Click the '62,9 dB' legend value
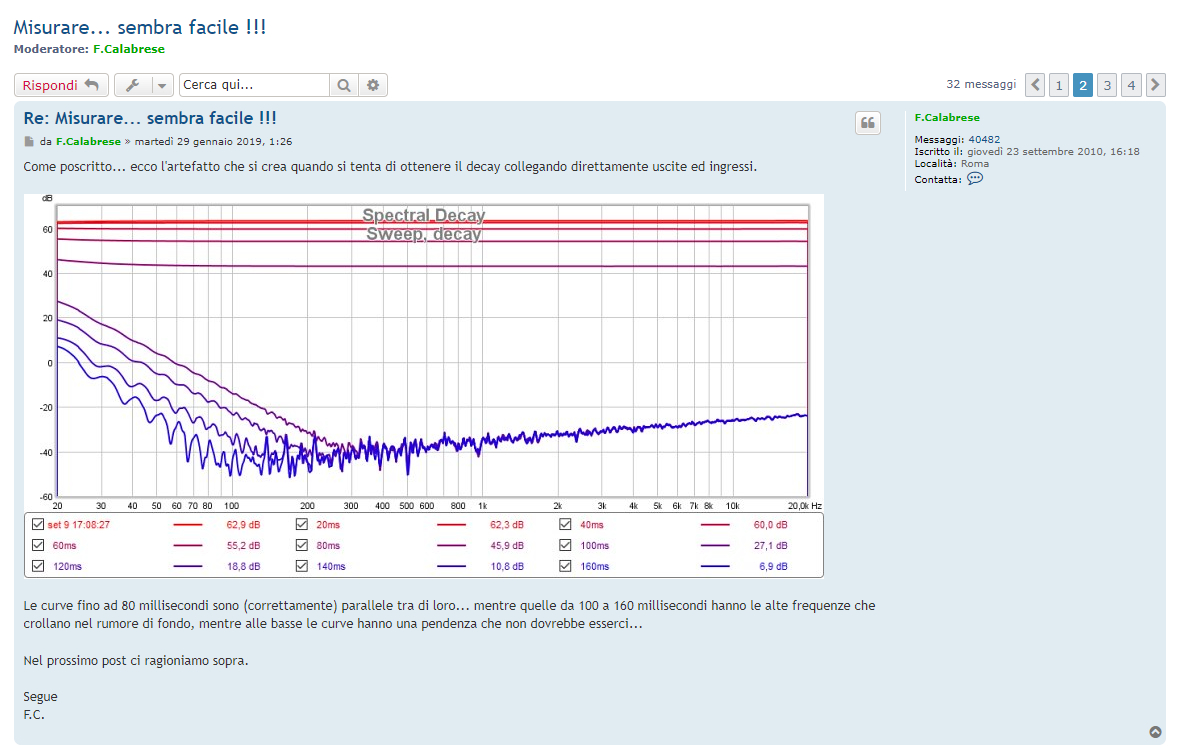 pos(243,525)
